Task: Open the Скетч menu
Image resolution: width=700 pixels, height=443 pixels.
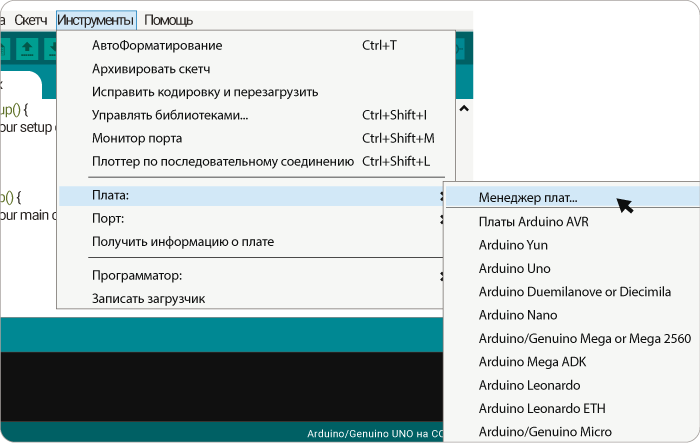Action: coord(31,20)
